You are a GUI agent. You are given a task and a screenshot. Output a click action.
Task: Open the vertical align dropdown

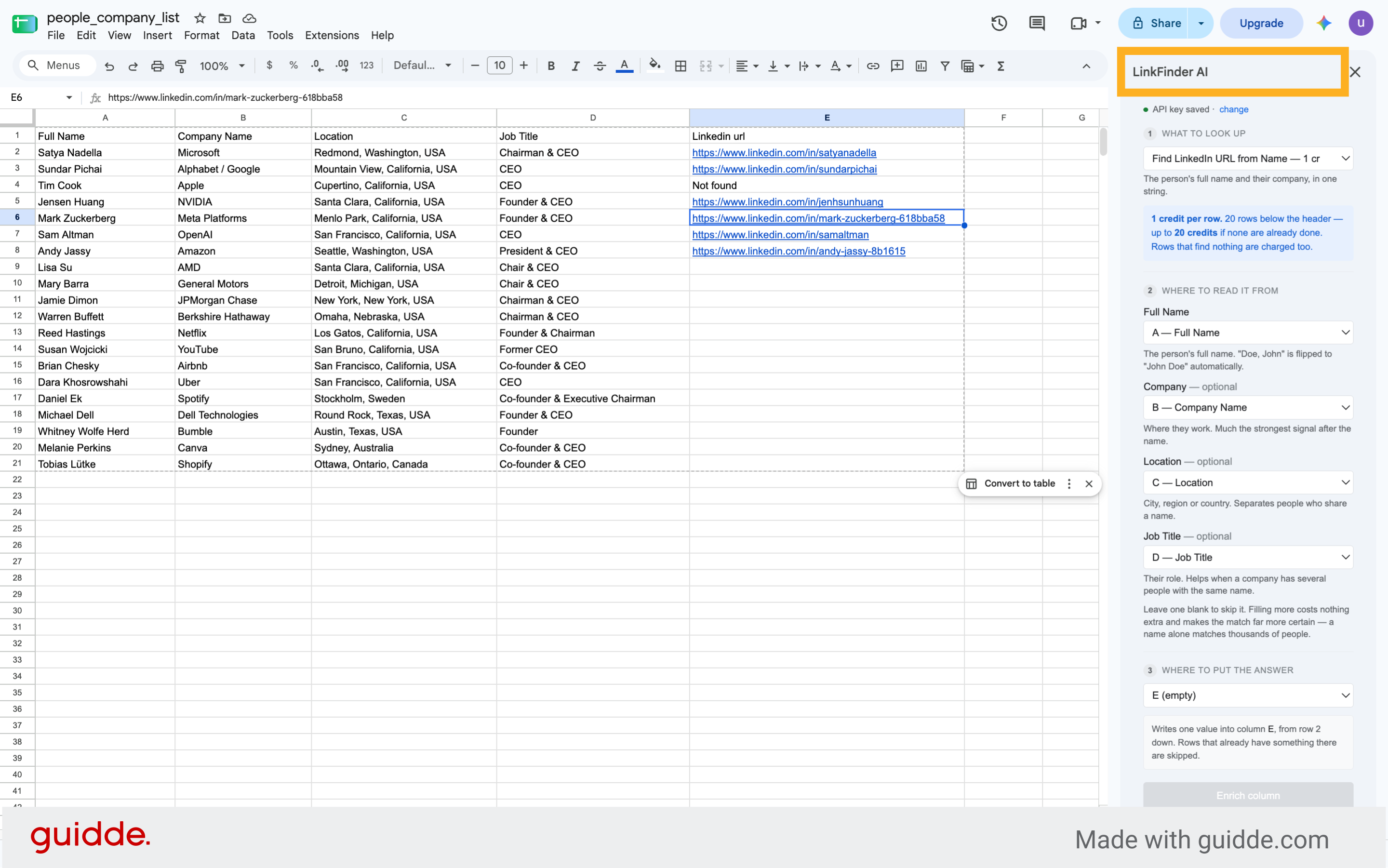coord(779,66)
